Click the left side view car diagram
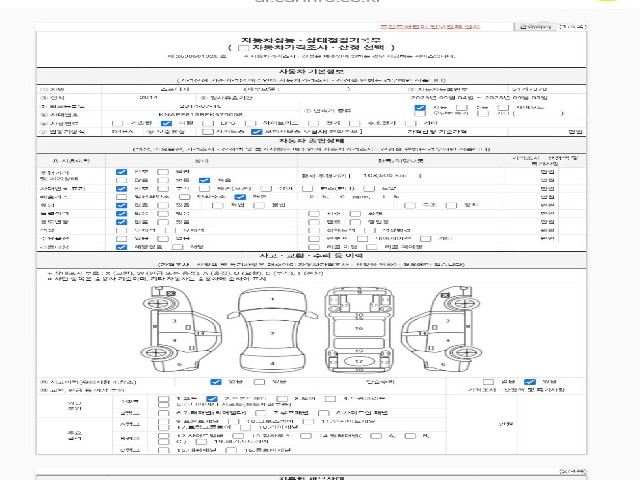Viewport: 640px width, 480px height. pos(181,329)
